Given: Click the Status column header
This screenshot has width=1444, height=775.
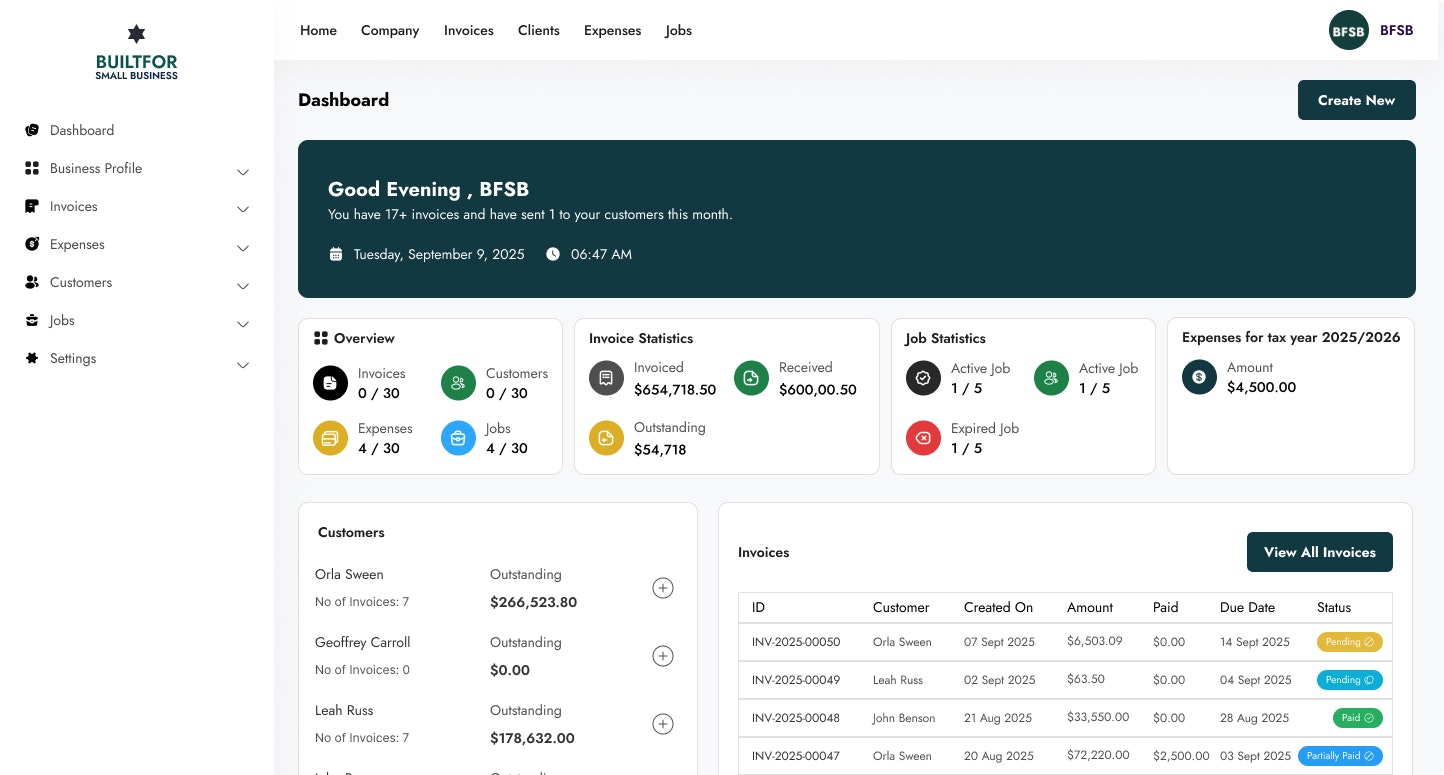Looking at the screenshot, I should coord(1334,607).
